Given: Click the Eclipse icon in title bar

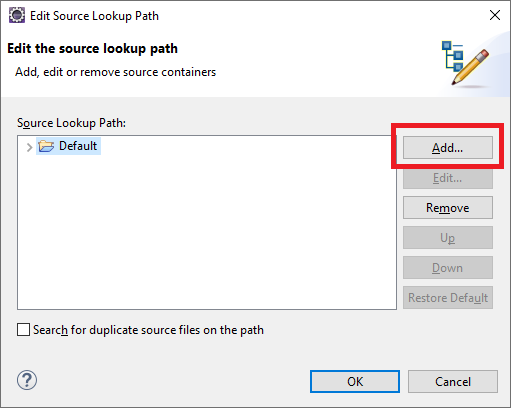Looking at the screenshot, I should (x=17, y=15).
